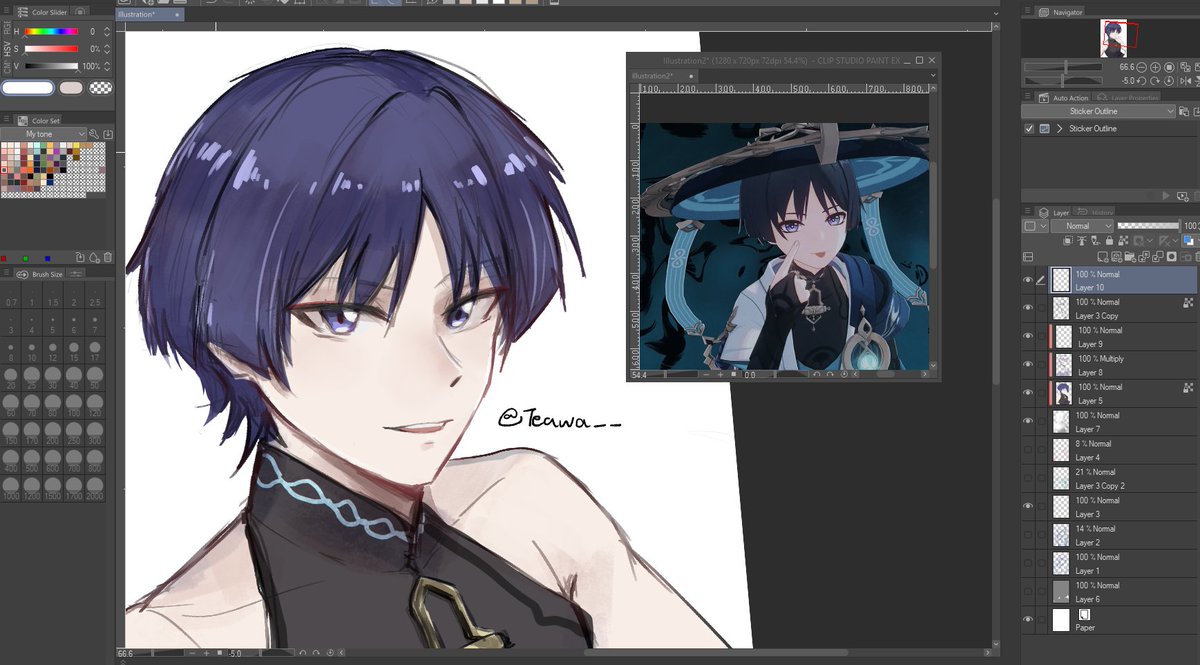Viewport: 1200px width, 665px height.
Task: Create a new raster layer
Action: tap(1102, 257)
